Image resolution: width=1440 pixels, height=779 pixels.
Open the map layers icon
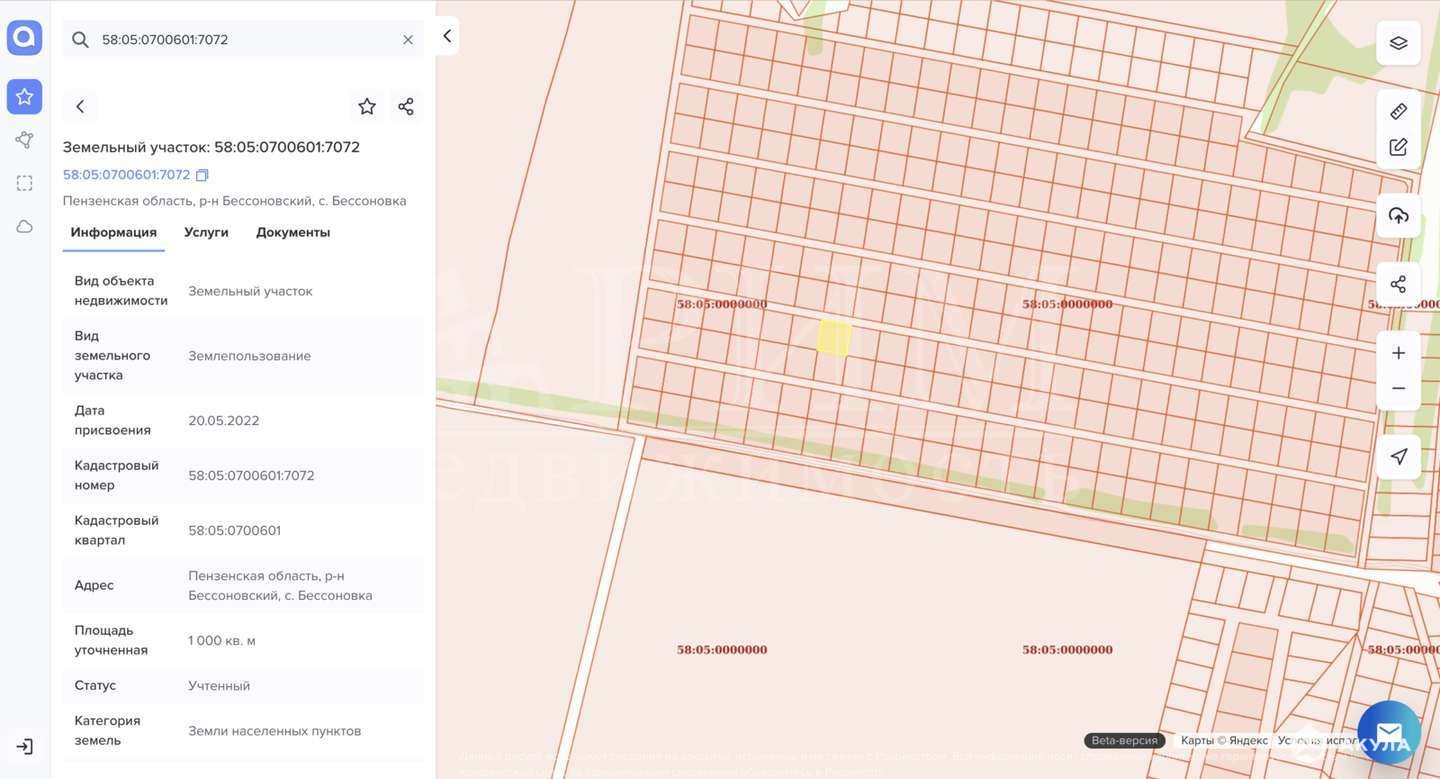1398,43
